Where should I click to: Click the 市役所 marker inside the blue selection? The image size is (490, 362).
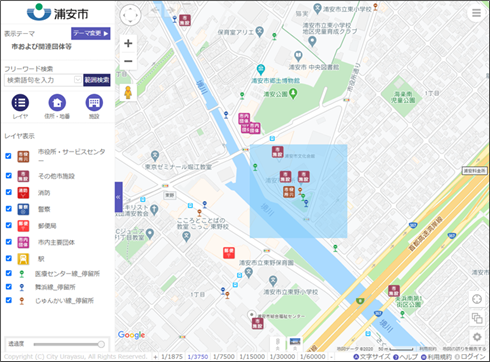(x=289, y=192)
